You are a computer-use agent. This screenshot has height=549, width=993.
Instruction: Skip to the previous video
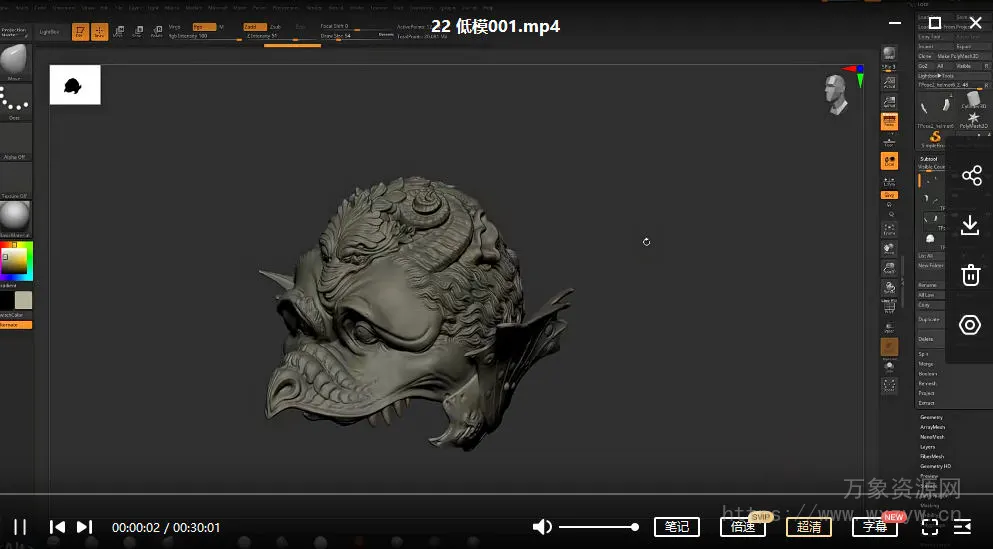click(x=58, y=527)
